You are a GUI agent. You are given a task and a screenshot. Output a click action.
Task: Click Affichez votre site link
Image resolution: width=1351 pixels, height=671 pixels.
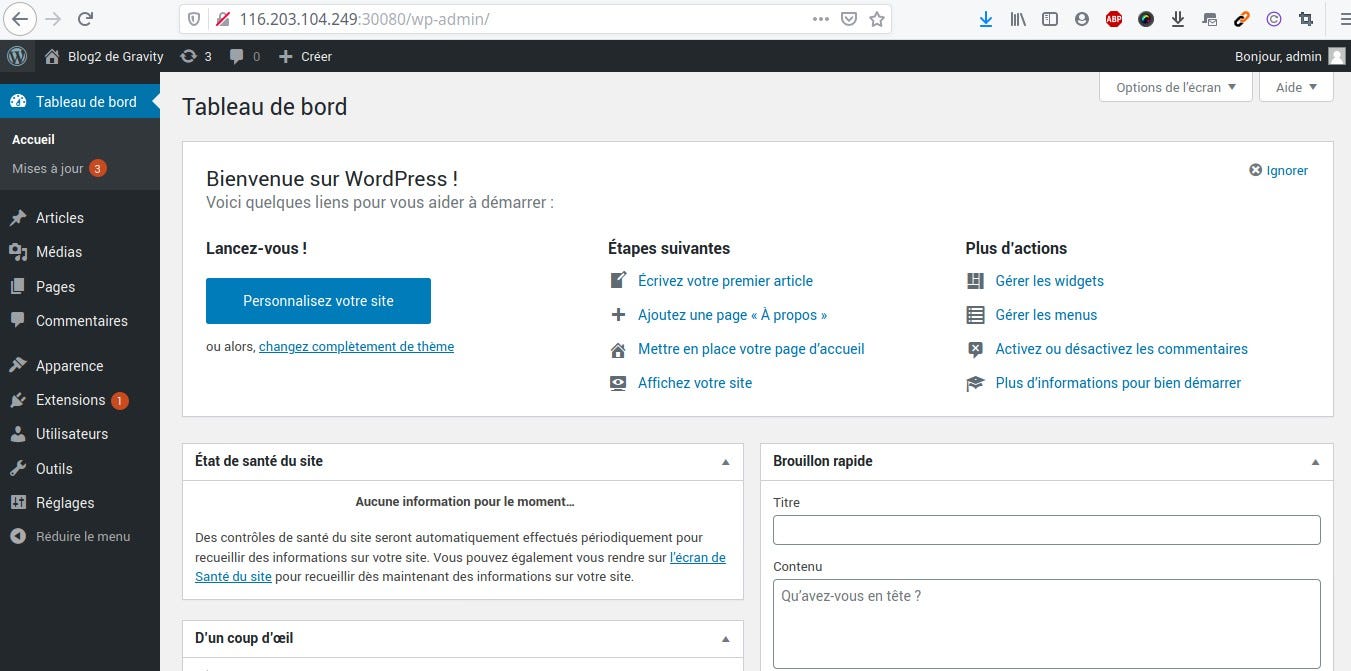[695, 383]
